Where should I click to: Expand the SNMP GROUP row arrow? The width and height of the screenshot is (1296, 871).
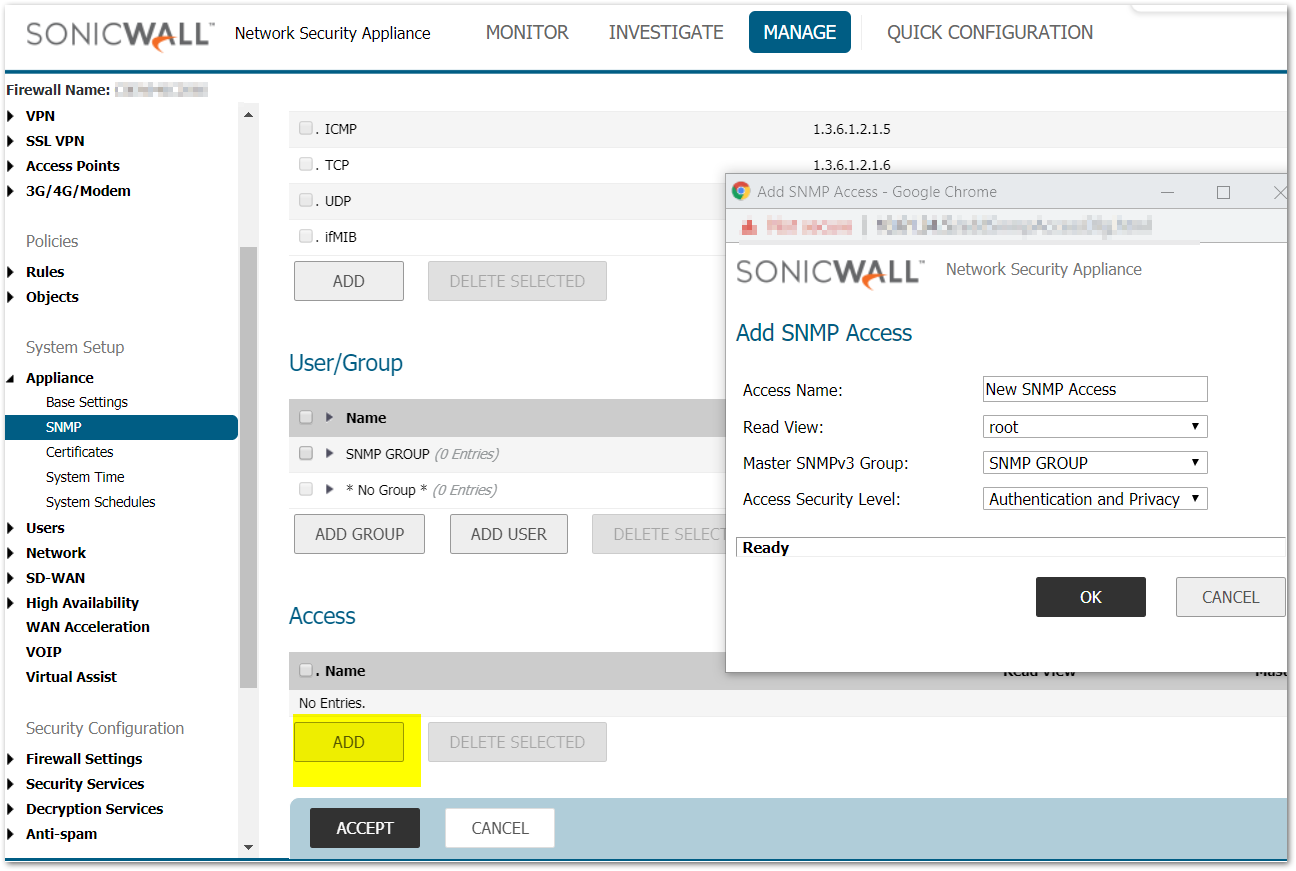pyautogui.click(x=330, y=454)
